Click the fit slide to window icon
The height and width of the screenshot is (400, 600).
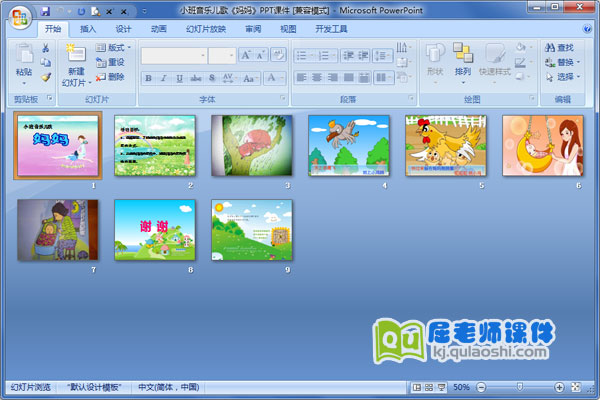[576, 387]
